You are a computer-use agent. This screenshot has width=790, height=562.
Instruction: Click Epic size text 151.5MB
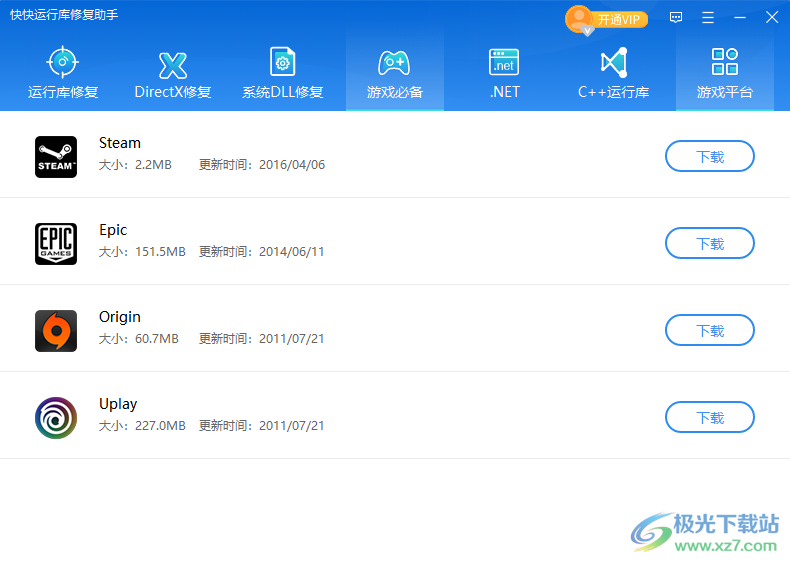point(160,252)
